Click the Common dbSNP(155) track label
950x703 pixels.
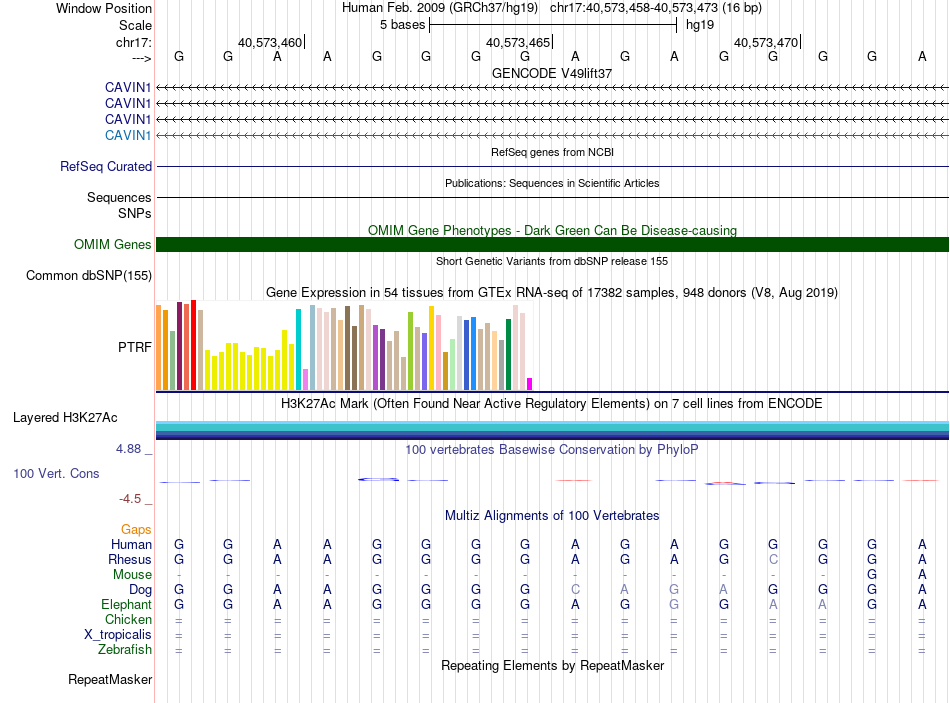89,276
